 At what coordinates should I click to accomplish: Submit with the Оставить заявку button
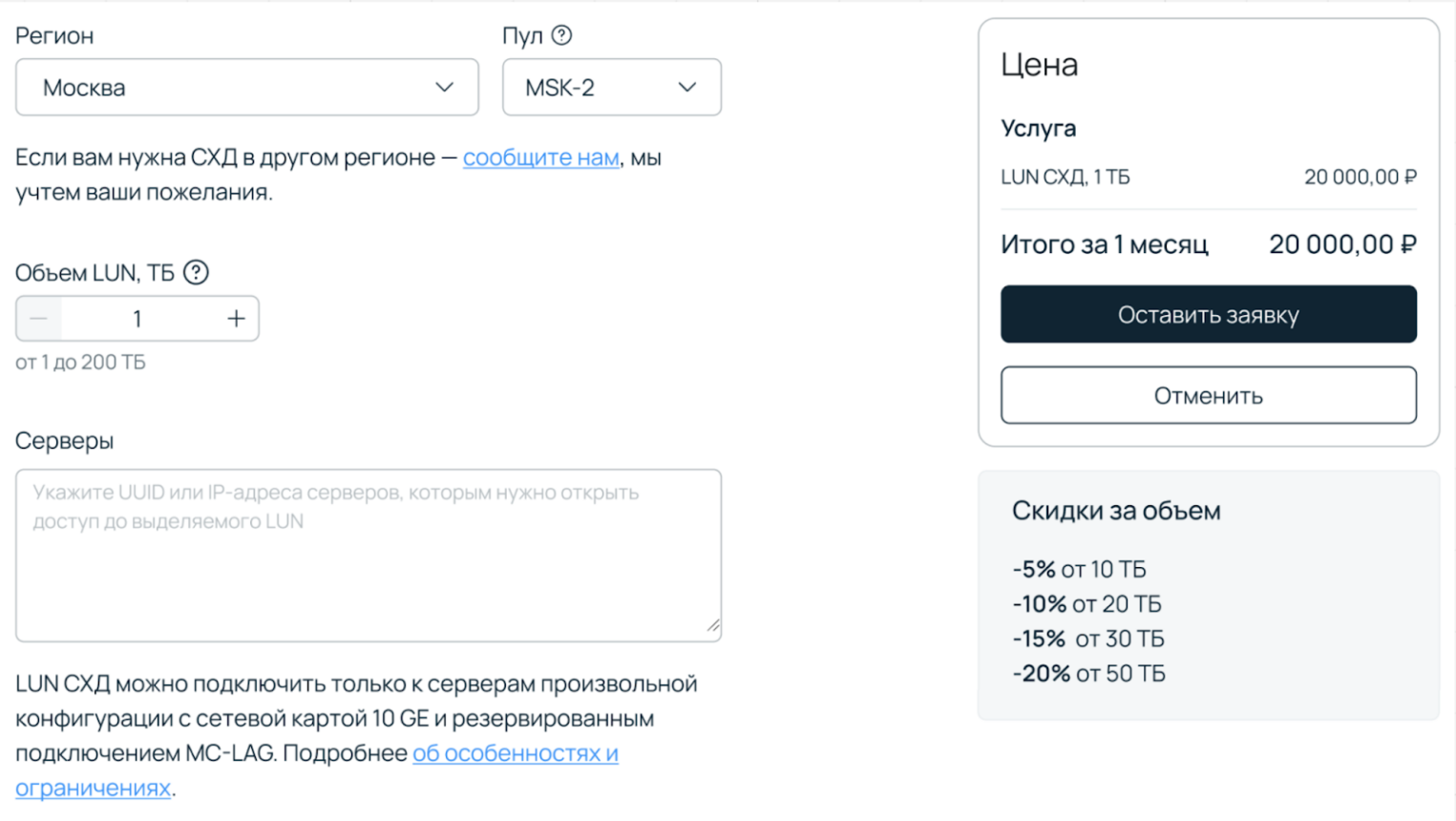[x=1208, y=313]
